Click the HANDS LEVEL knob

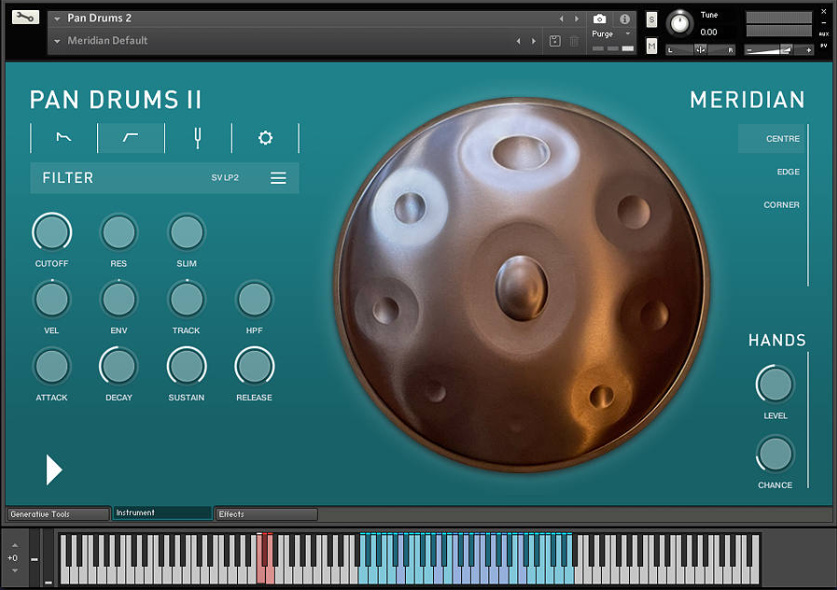click(x=775, y=384)
